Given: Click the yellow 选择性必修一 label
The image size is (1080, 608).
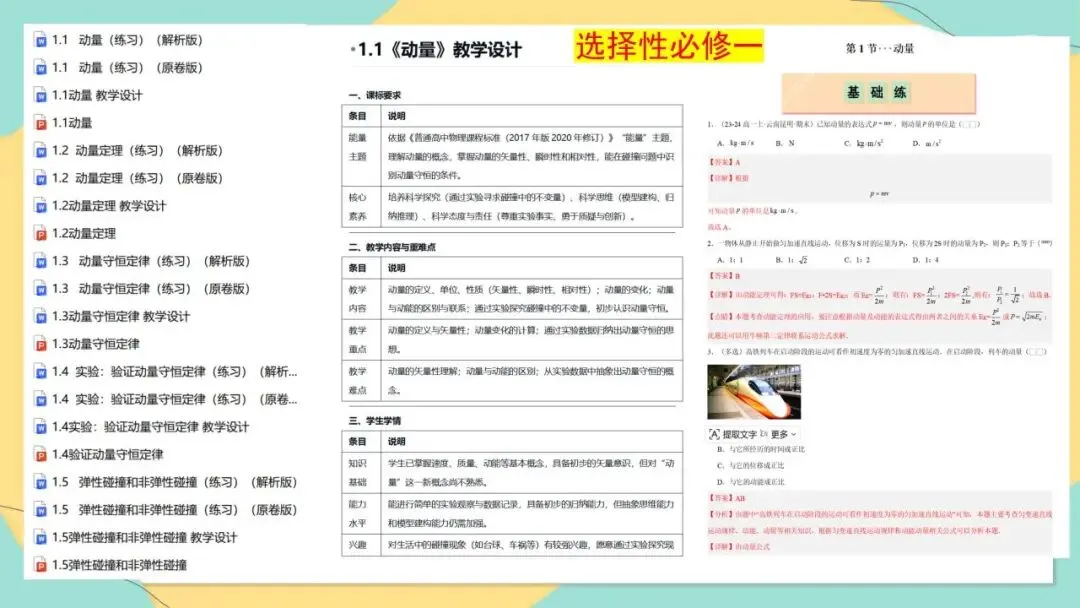Looking at the screenshot, I should point(669,46).
